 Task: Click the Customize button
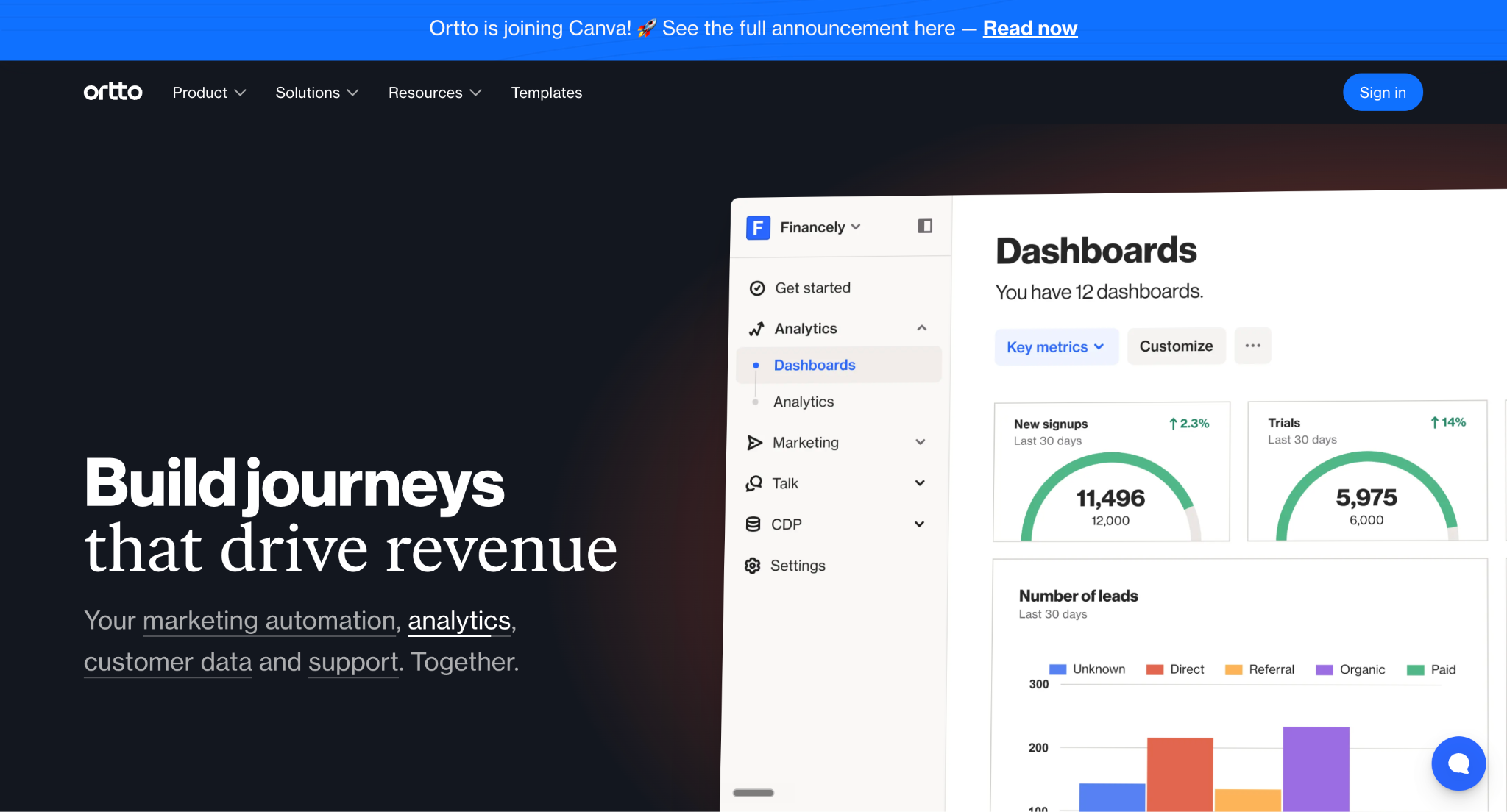pyautogui.click(x=1176, y=346)
